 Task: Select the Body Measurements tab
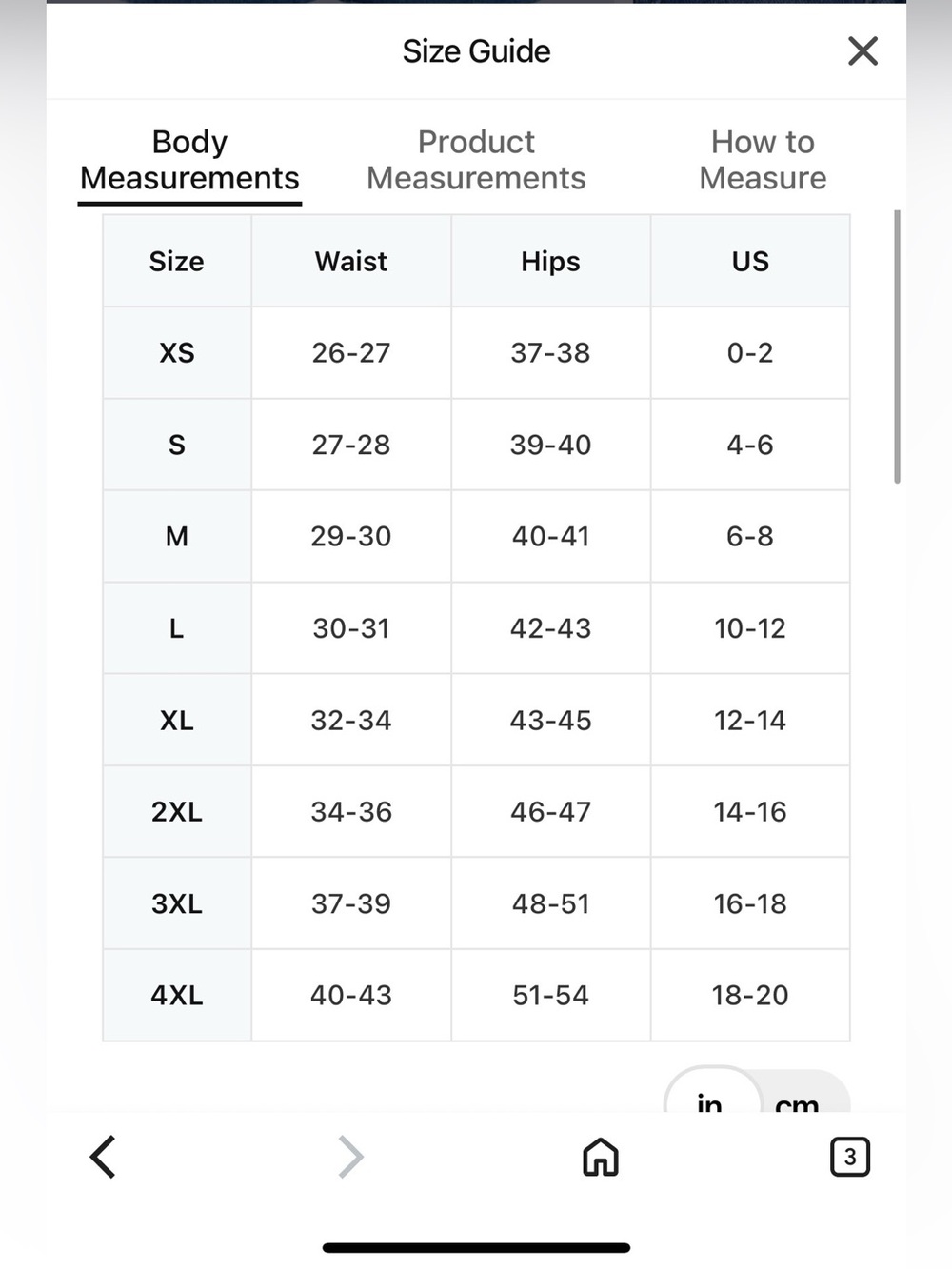pyautogui.click(x=189, y=160)
